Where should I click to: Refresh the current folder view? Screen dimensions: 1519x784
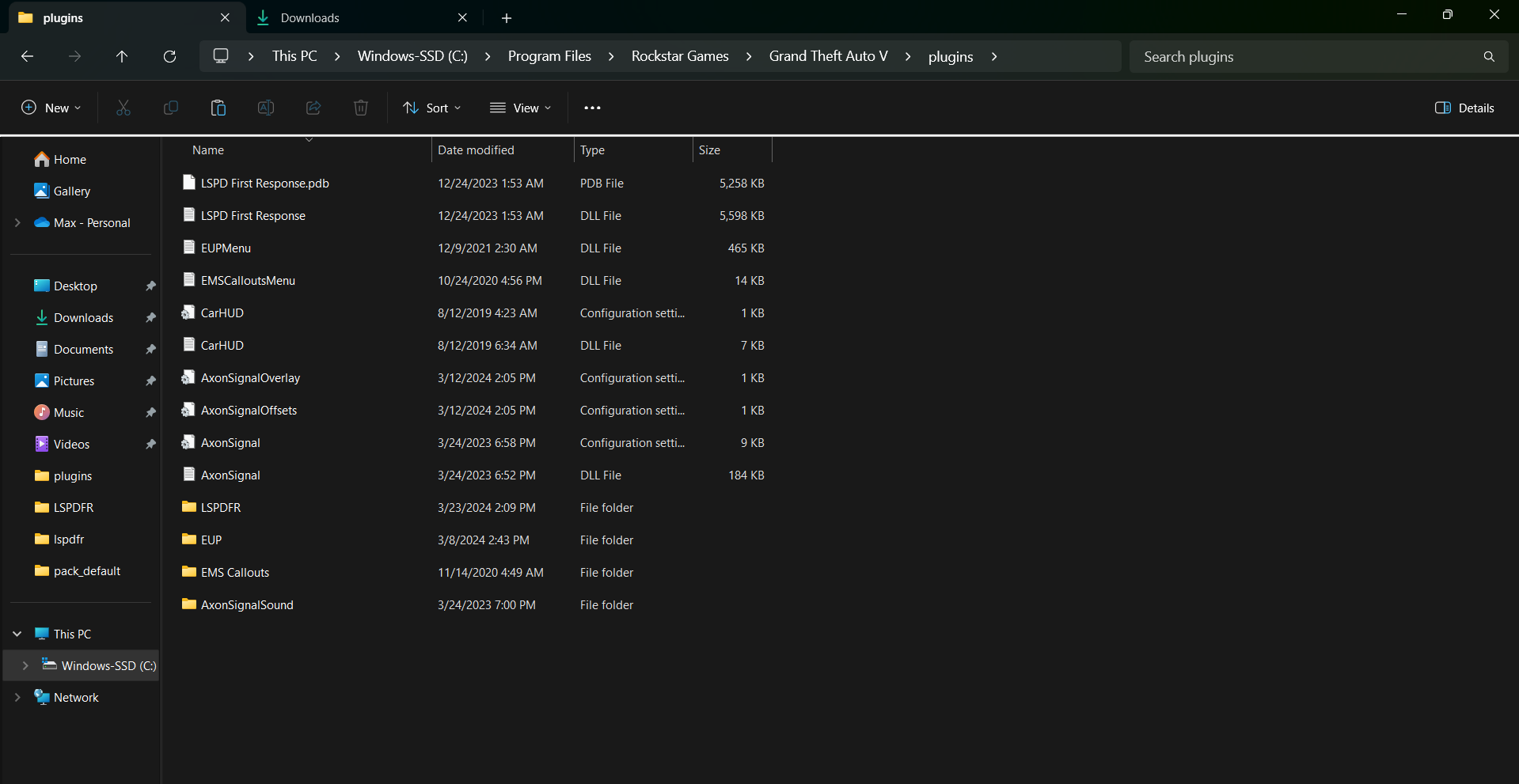[169, 57]
